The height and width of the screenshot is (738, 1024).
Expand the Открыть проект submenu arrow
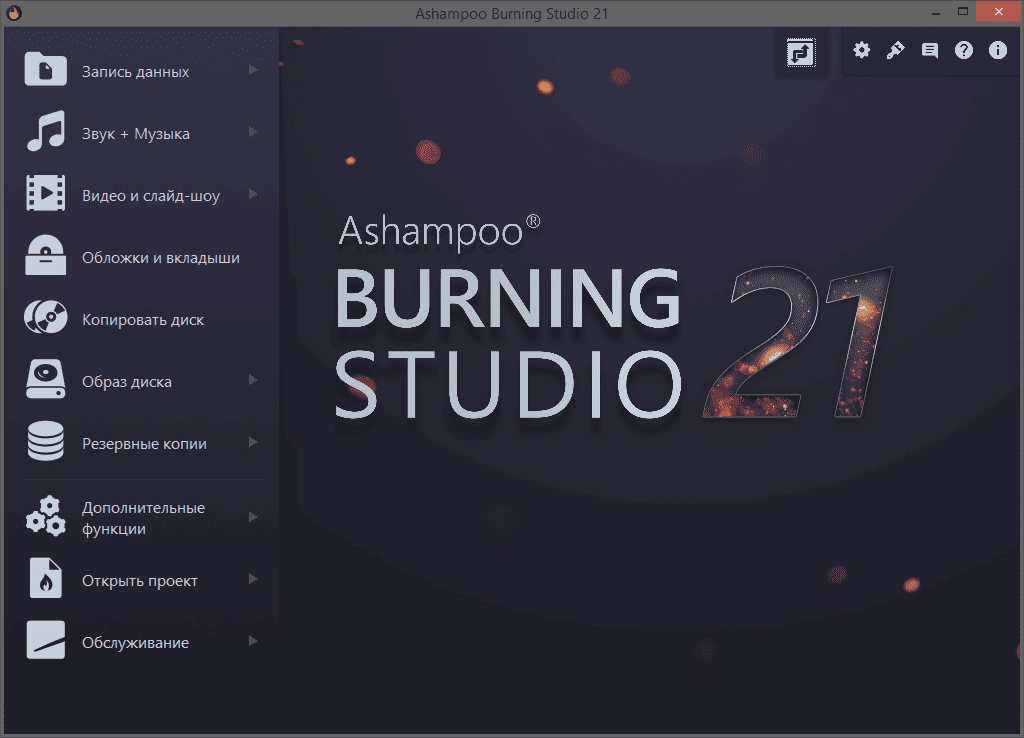click(x=253, y=579)
